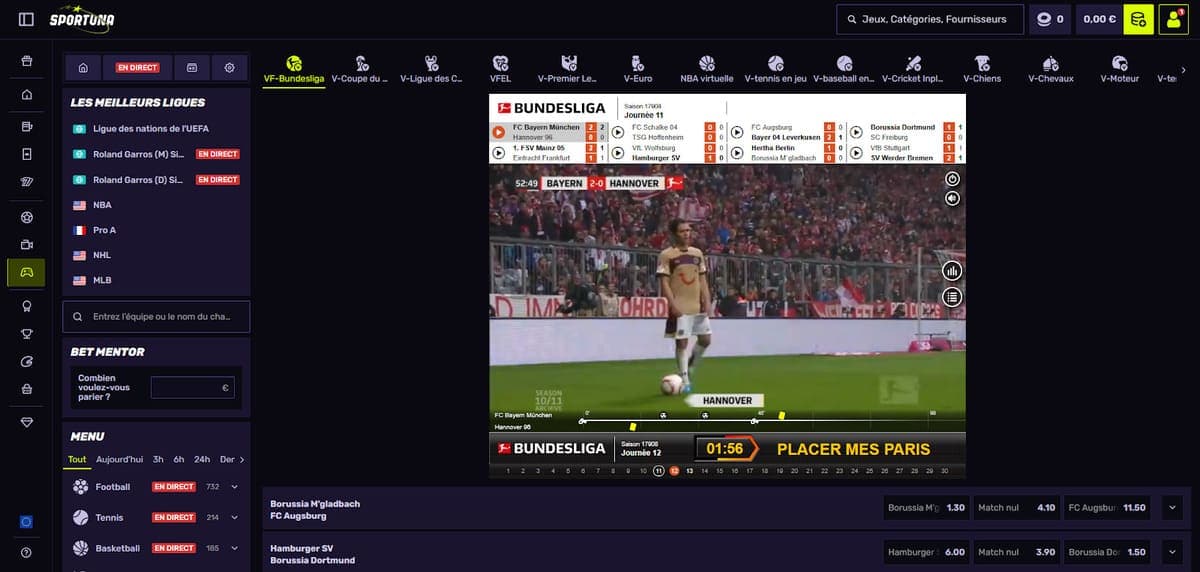Focus the Bet Mentor amount field

click(x=193, y=388)
